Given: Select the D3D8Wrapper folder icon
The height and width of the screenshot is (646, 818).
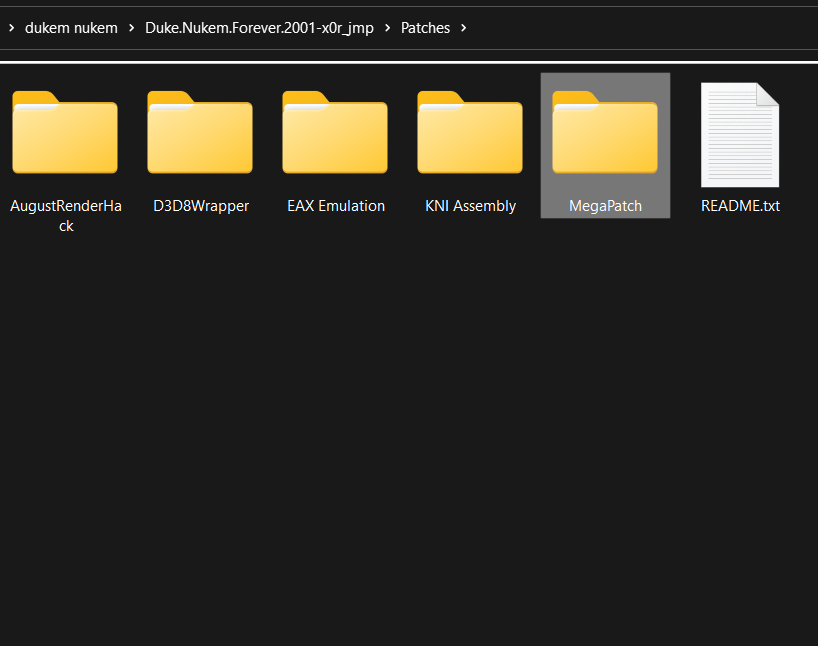Looking at the screenshot, I should 200,132.
